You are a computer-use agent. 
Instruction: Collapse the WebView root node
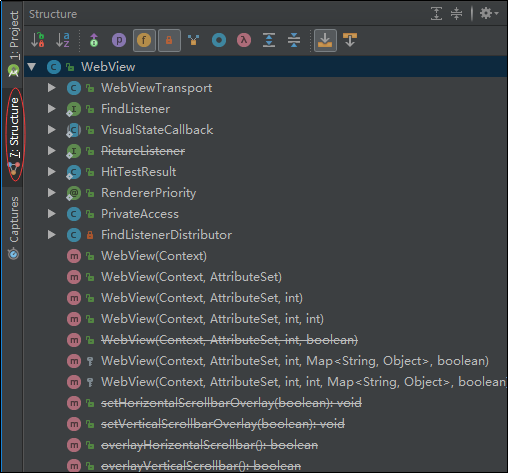pyautogui.click(x=32, y=67)
